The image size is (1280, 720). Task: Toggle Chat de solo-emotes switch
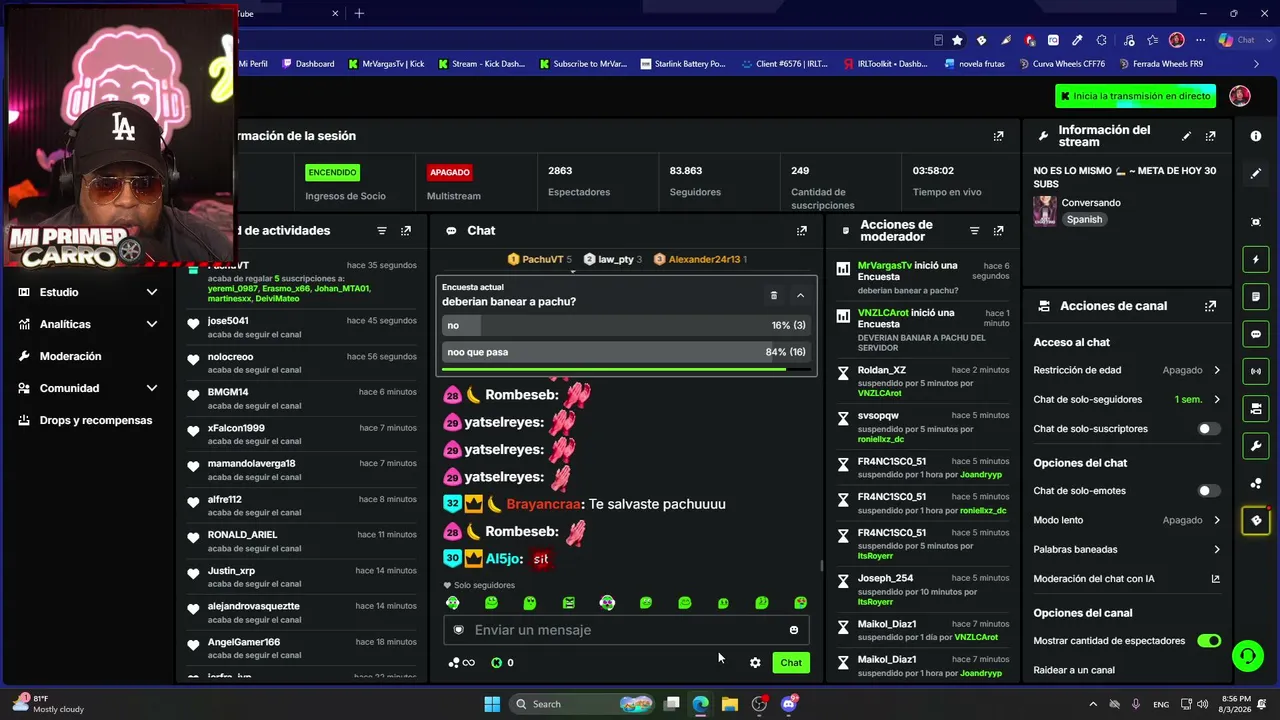coord(1209,491)
